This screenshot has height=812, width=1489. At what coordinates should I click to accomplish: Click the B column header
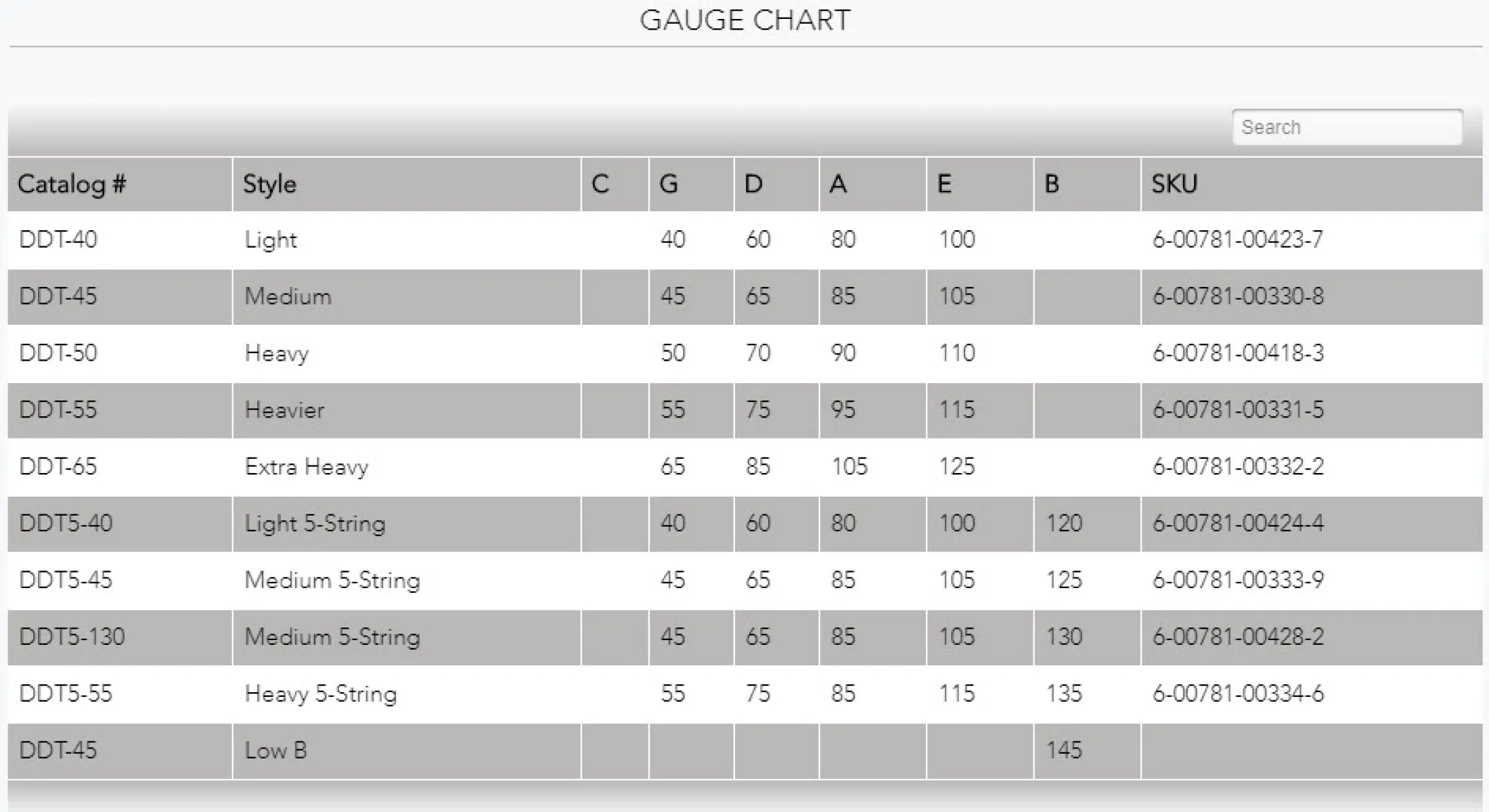[1087, 184]
